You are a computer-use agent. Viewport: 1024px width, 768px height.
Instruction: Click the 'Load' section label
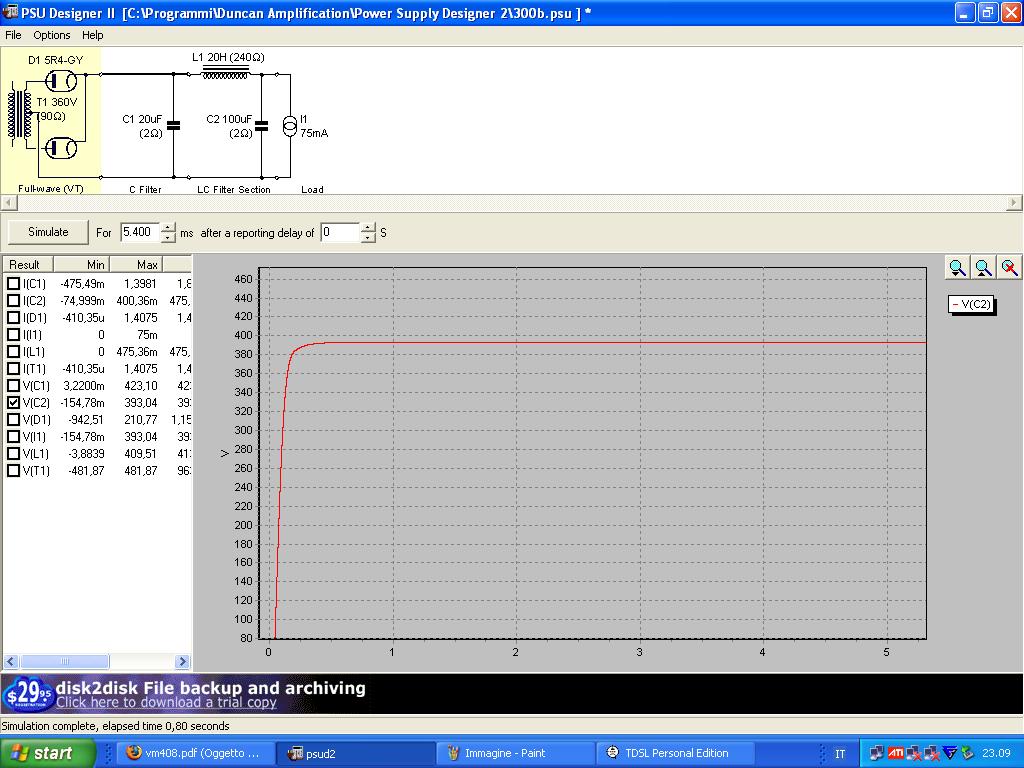(x=312, y=189)
